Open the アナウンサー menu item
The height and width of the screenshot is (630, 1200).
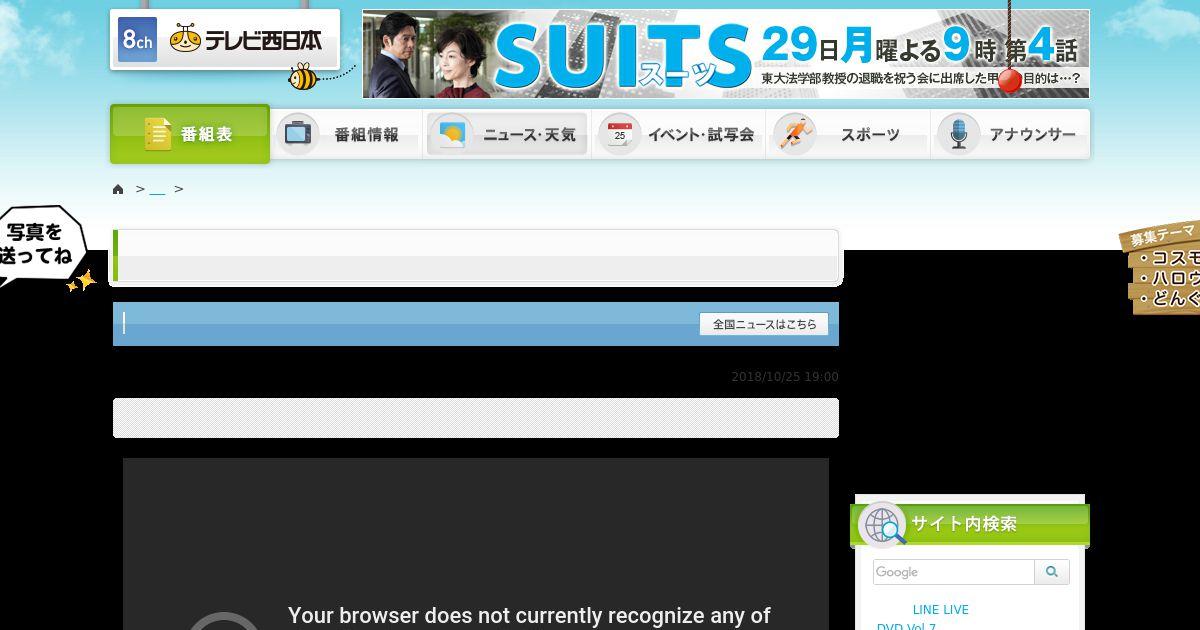[x=1010, y=134]
